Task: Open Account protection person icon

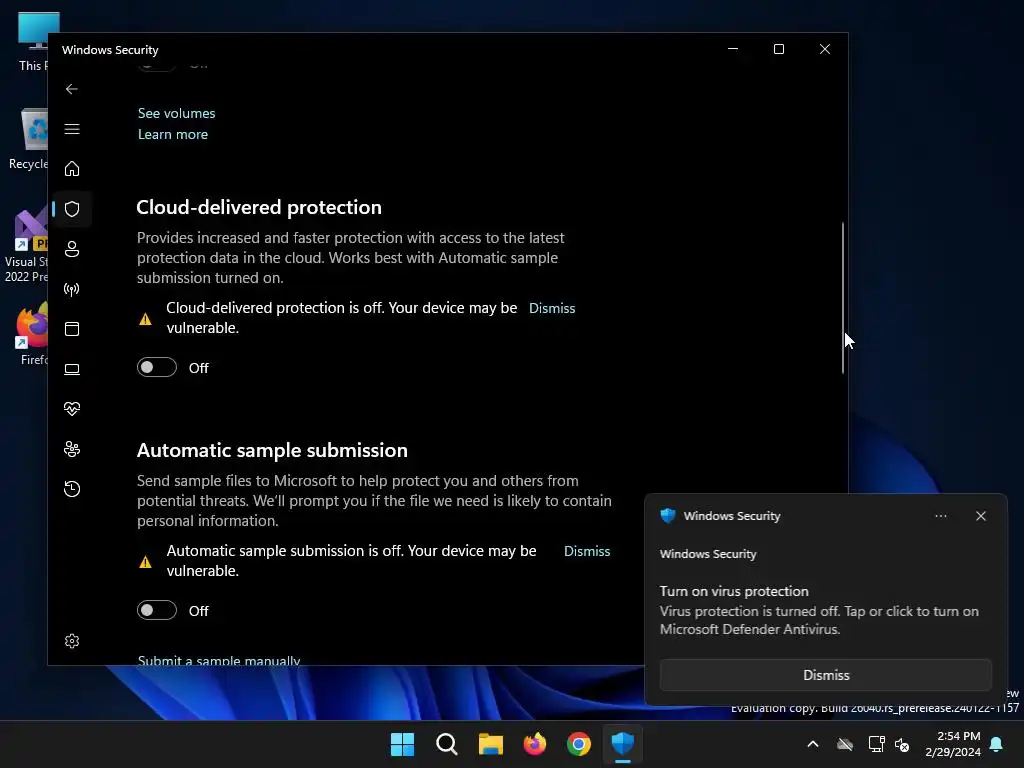Action: click(72, 249)
